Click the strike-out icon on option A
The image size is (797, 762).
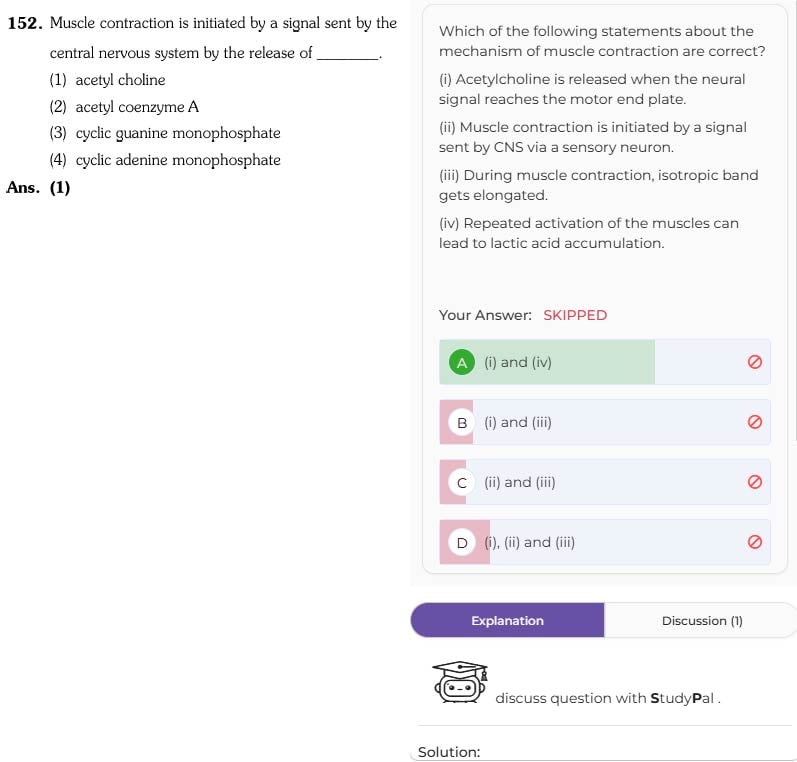click(754, 362)
